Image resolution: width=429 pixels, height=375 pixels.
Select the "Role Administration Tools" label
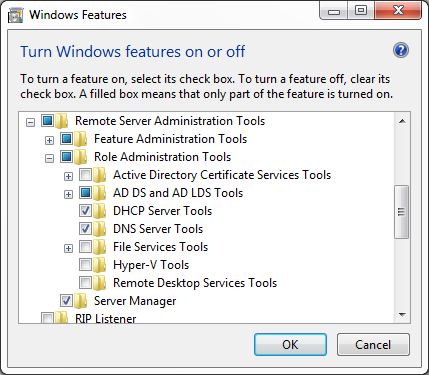pos(162,157)
